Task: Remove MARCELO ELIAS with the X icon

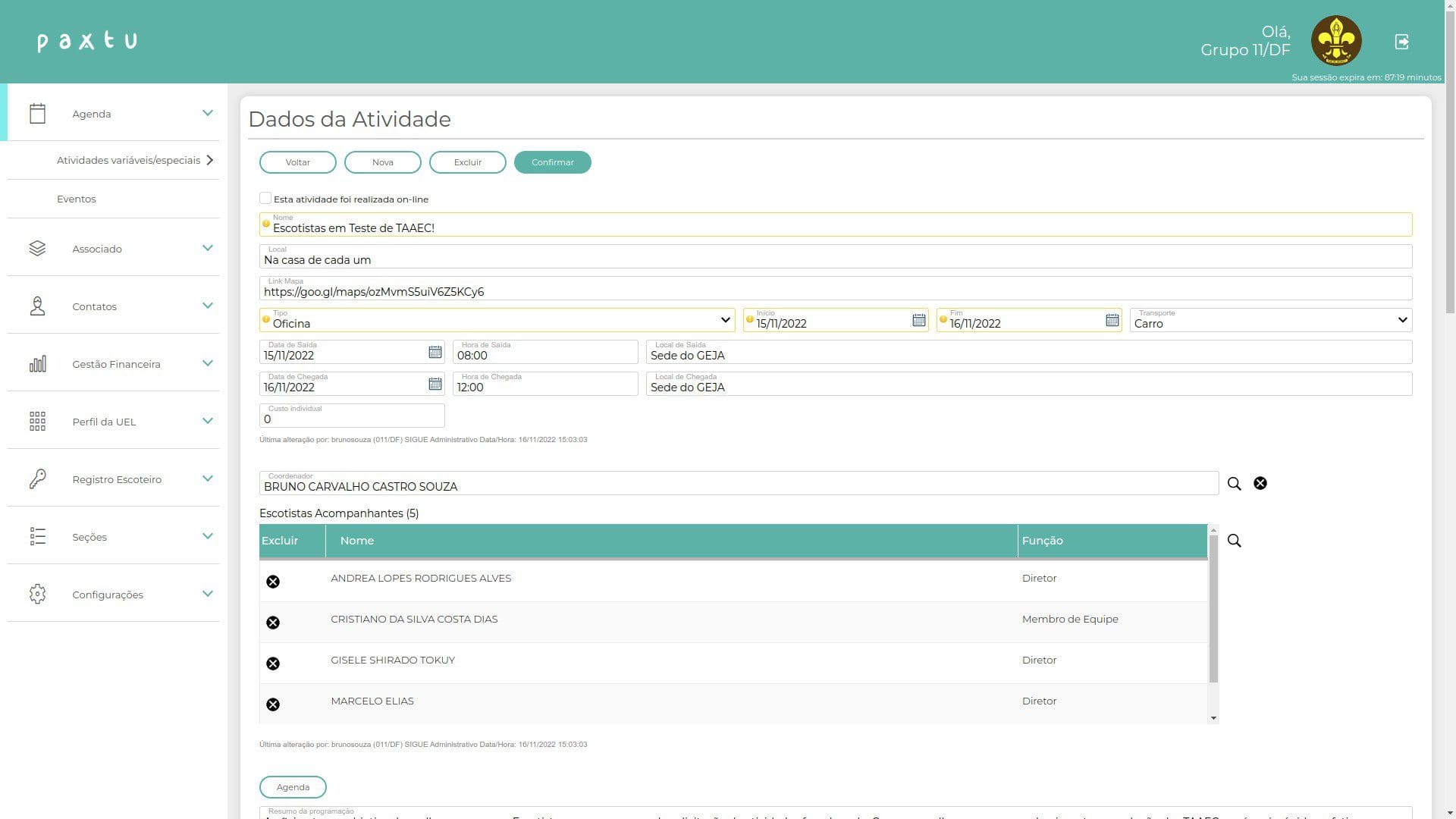Action: tap(273, 704)
